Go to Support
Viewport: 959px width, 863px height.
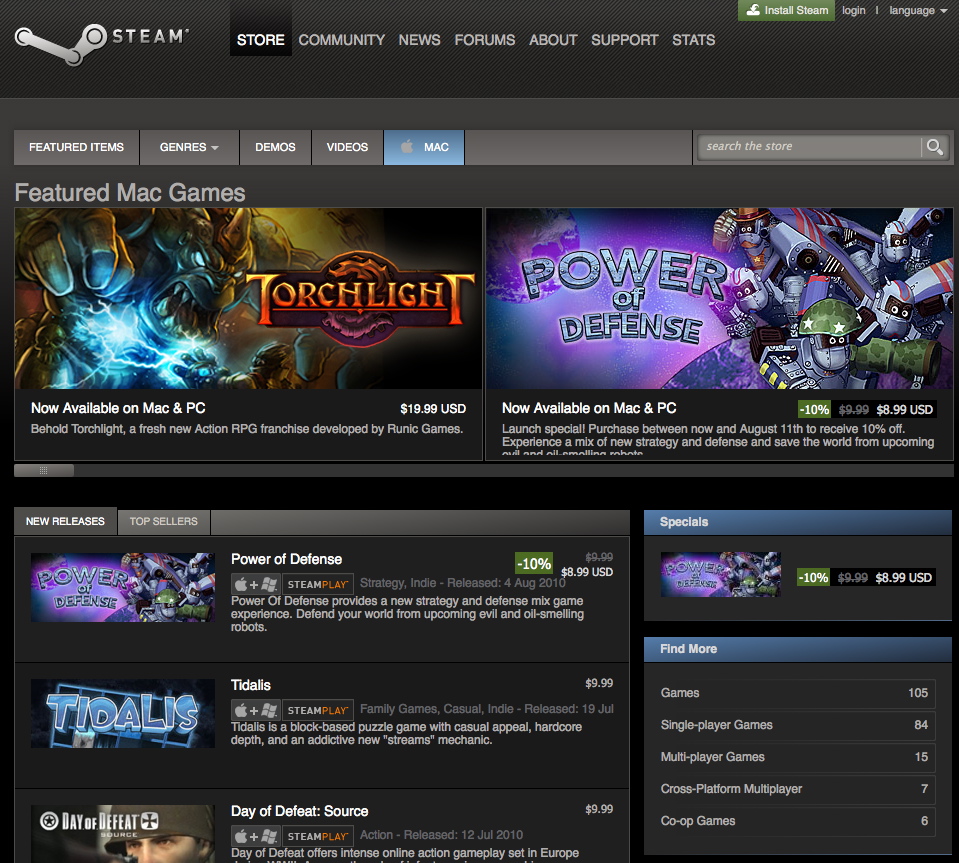coord(624,40)
